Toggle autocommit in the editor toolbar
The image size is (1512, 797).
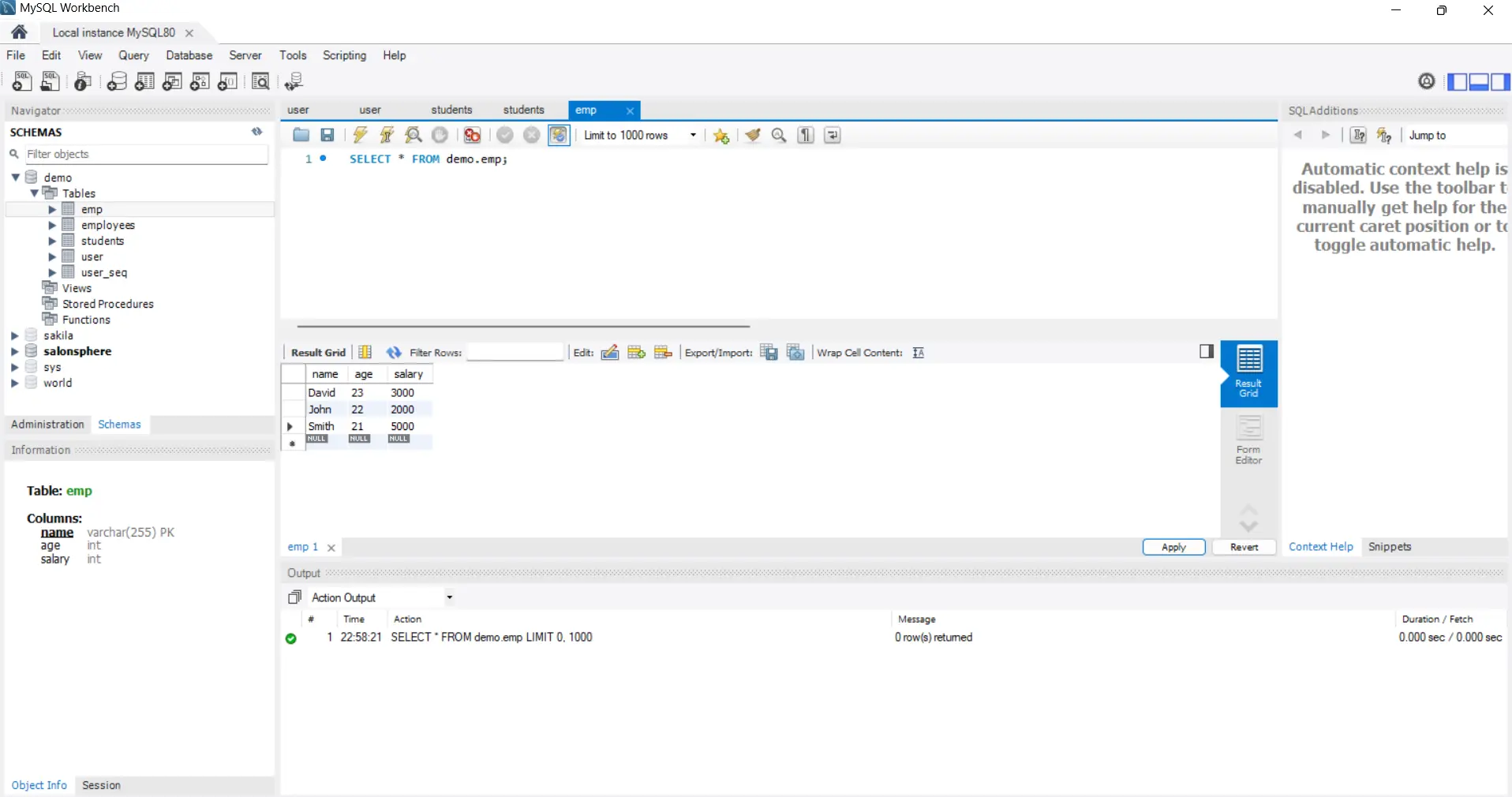(x=559, y=135)
